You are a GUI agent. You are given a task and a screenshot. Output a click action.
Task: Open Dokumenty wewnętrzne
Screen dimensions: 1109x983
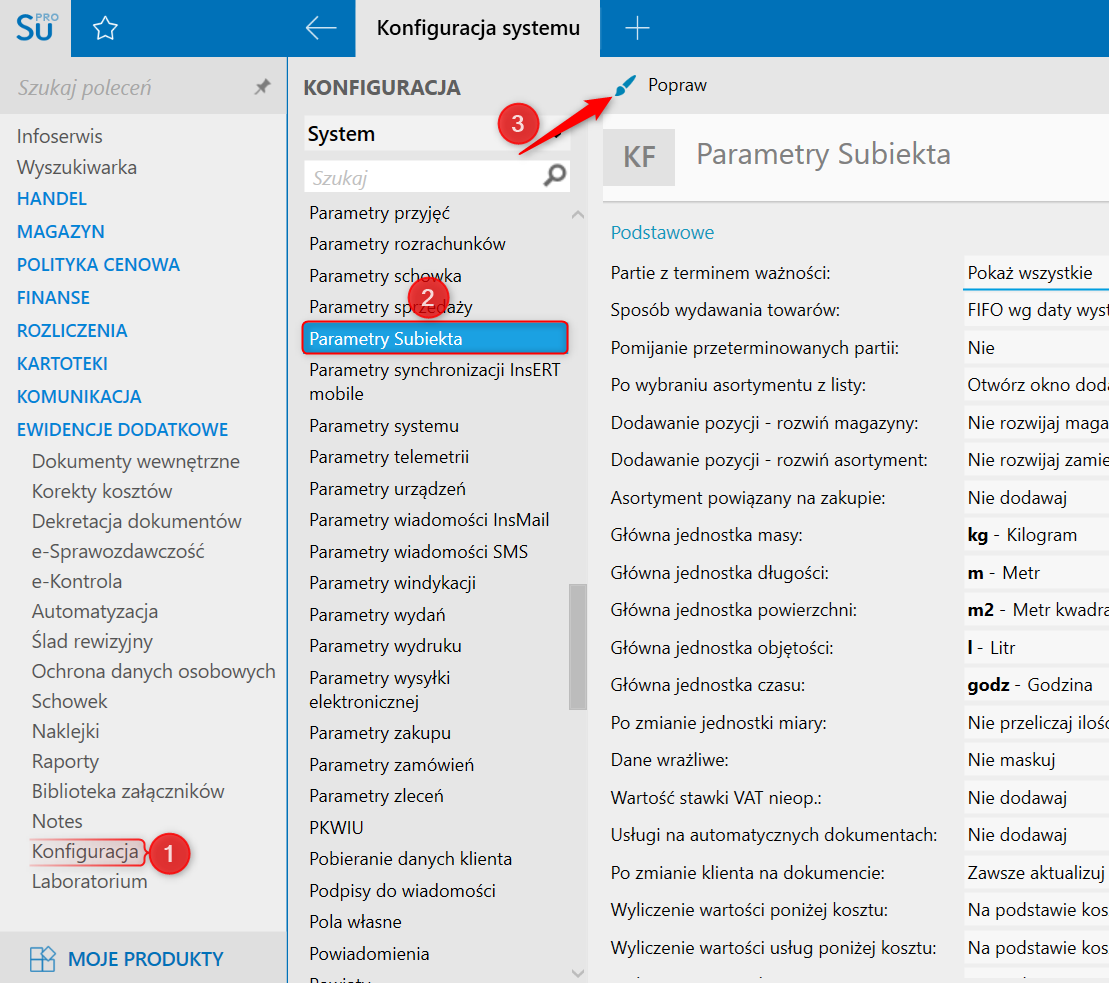tap(136, 462)
